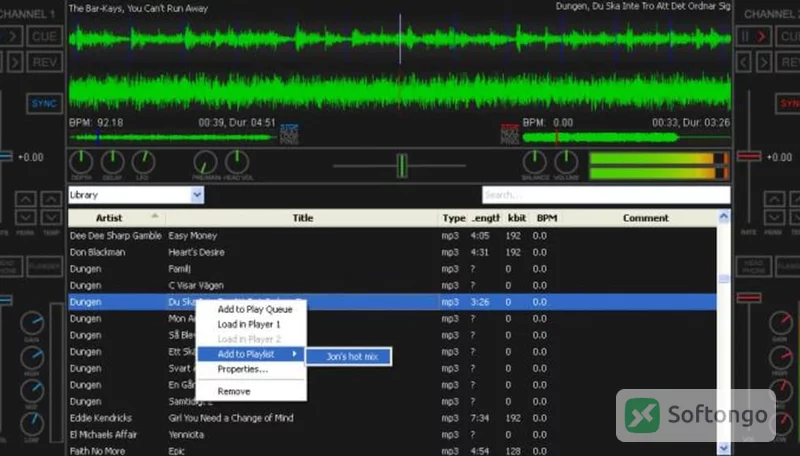Click the crossfader handle
Viewport: 800px width, 456px height.
pos(402,166)
